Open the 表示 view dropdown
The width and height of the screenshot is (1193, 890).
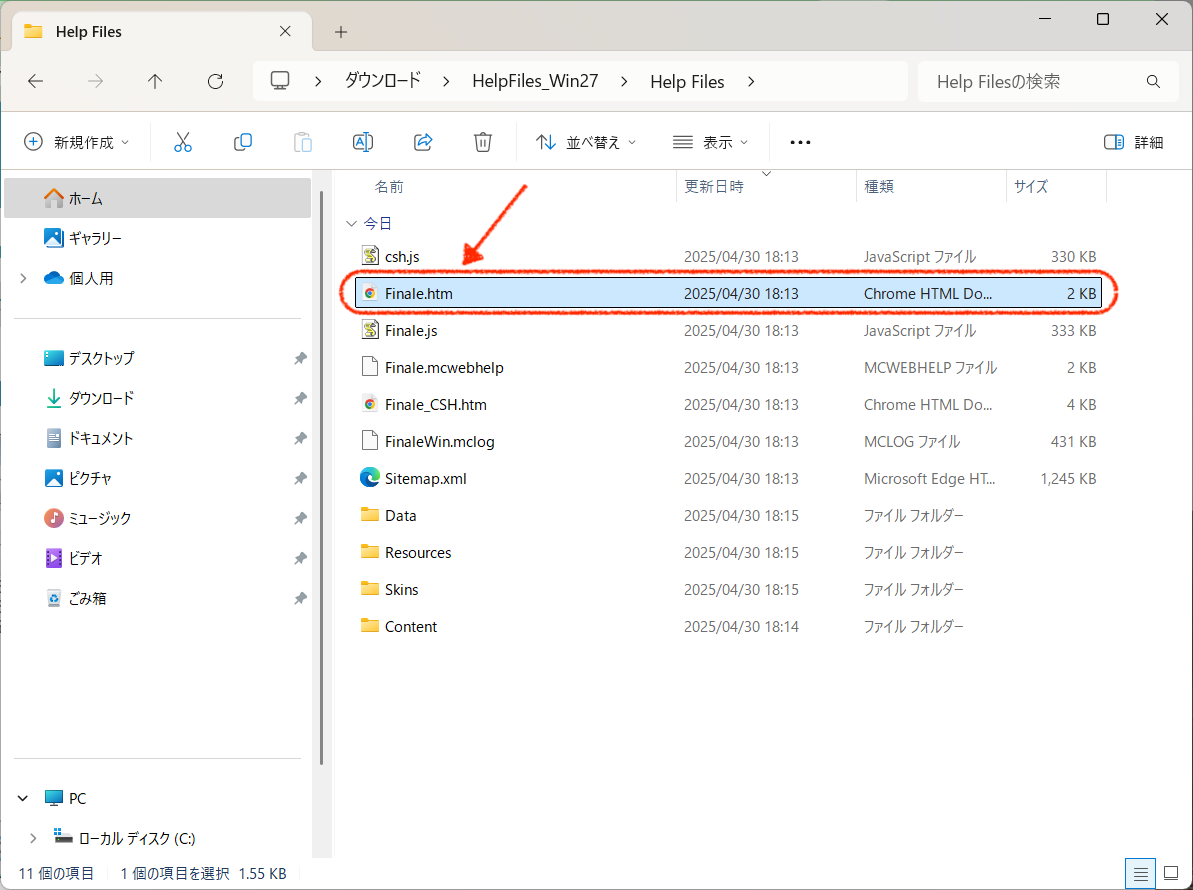[x=711, y=142]
